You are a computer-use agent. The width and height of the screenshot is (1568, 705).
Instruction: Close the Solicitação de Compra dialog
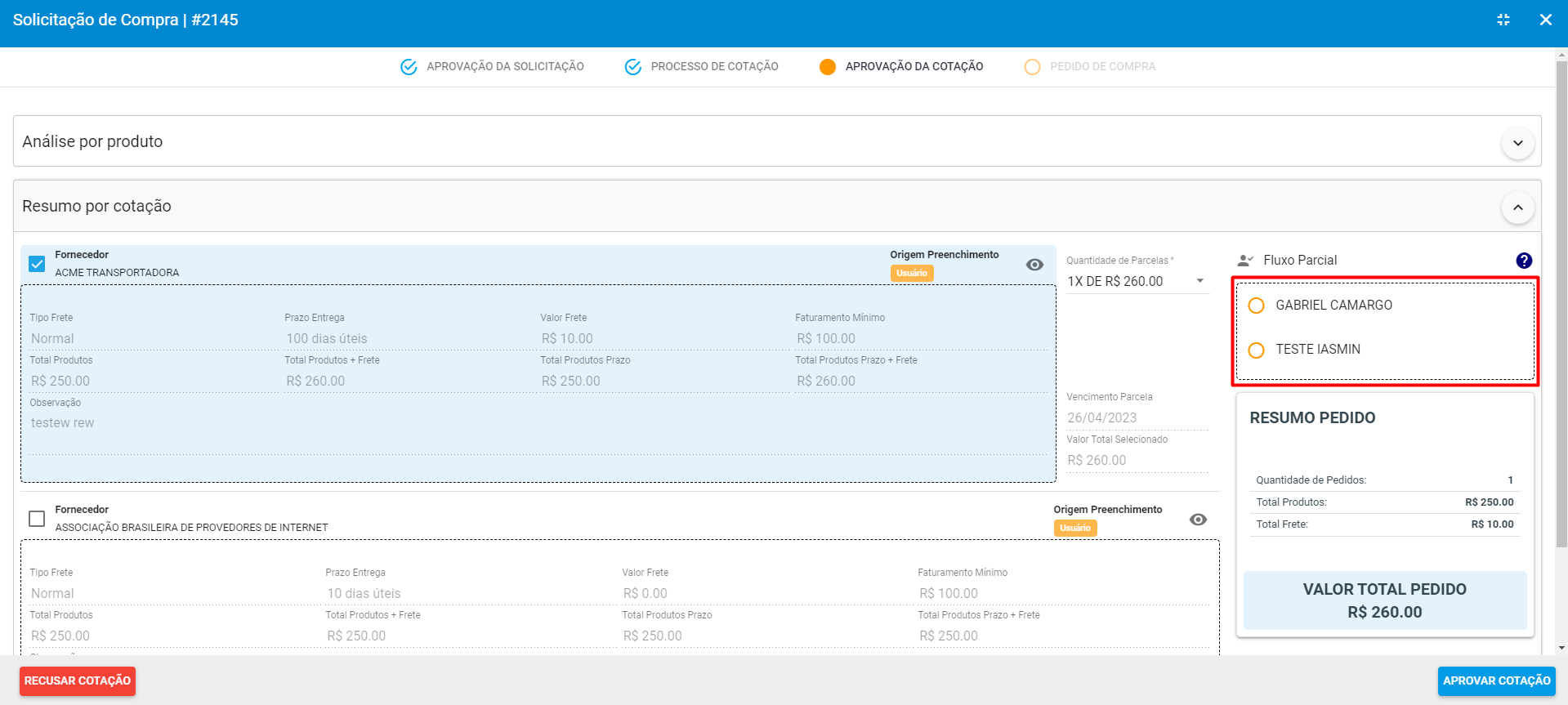coord(1546,20)
